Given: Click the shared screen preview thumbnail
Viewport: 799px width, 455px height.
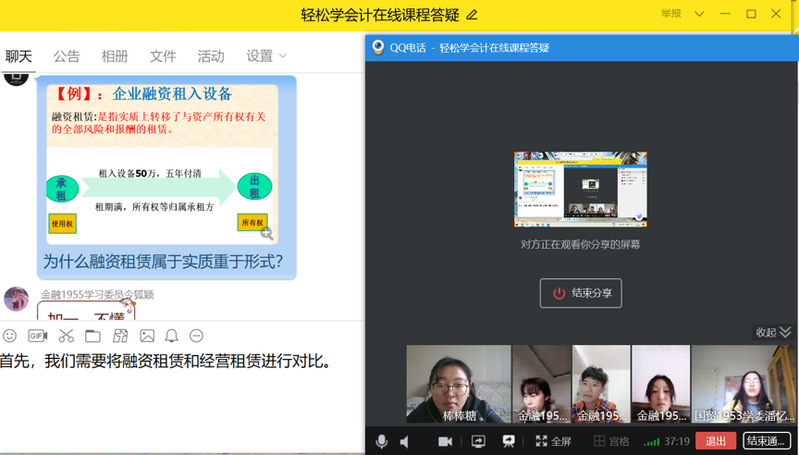Looking at the screenshot, I should click(580, 189).
